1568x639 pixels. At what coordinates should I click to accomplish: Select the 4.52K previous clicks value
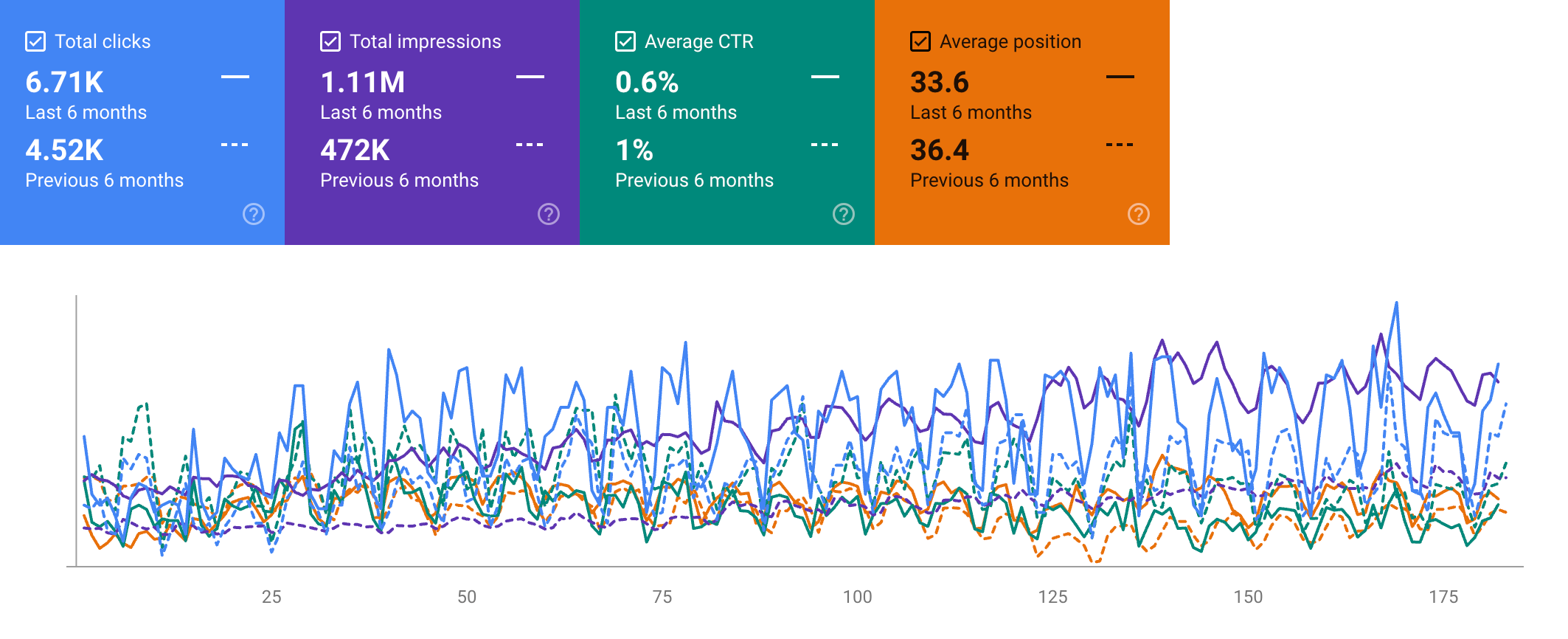pos(65,150)
